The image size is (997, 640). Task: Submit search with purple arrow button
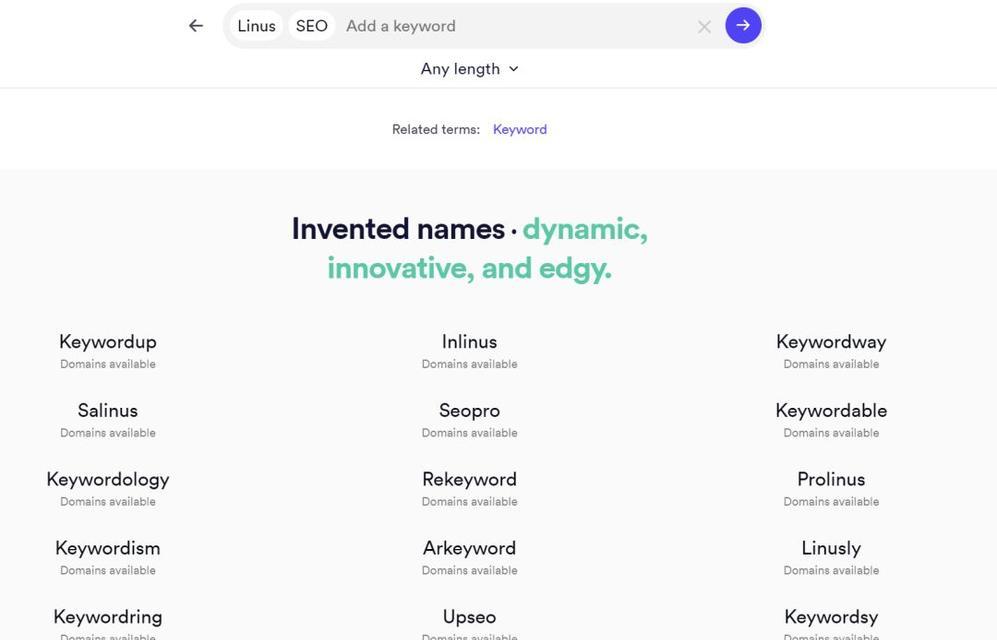pyautogui.click(x=743, y=25)
